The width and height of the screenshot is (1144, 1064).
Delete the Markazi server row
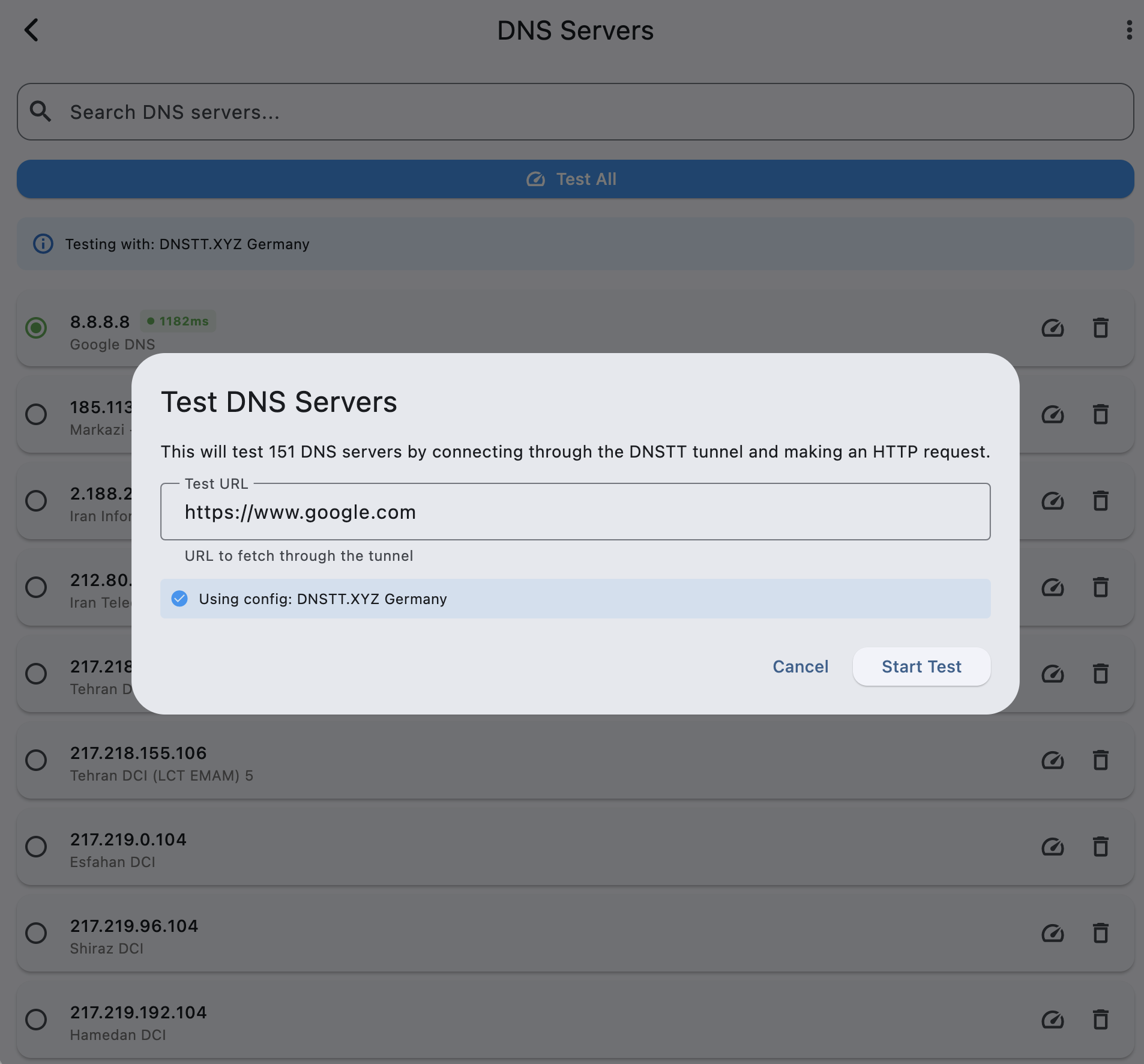click(1100, 415)
